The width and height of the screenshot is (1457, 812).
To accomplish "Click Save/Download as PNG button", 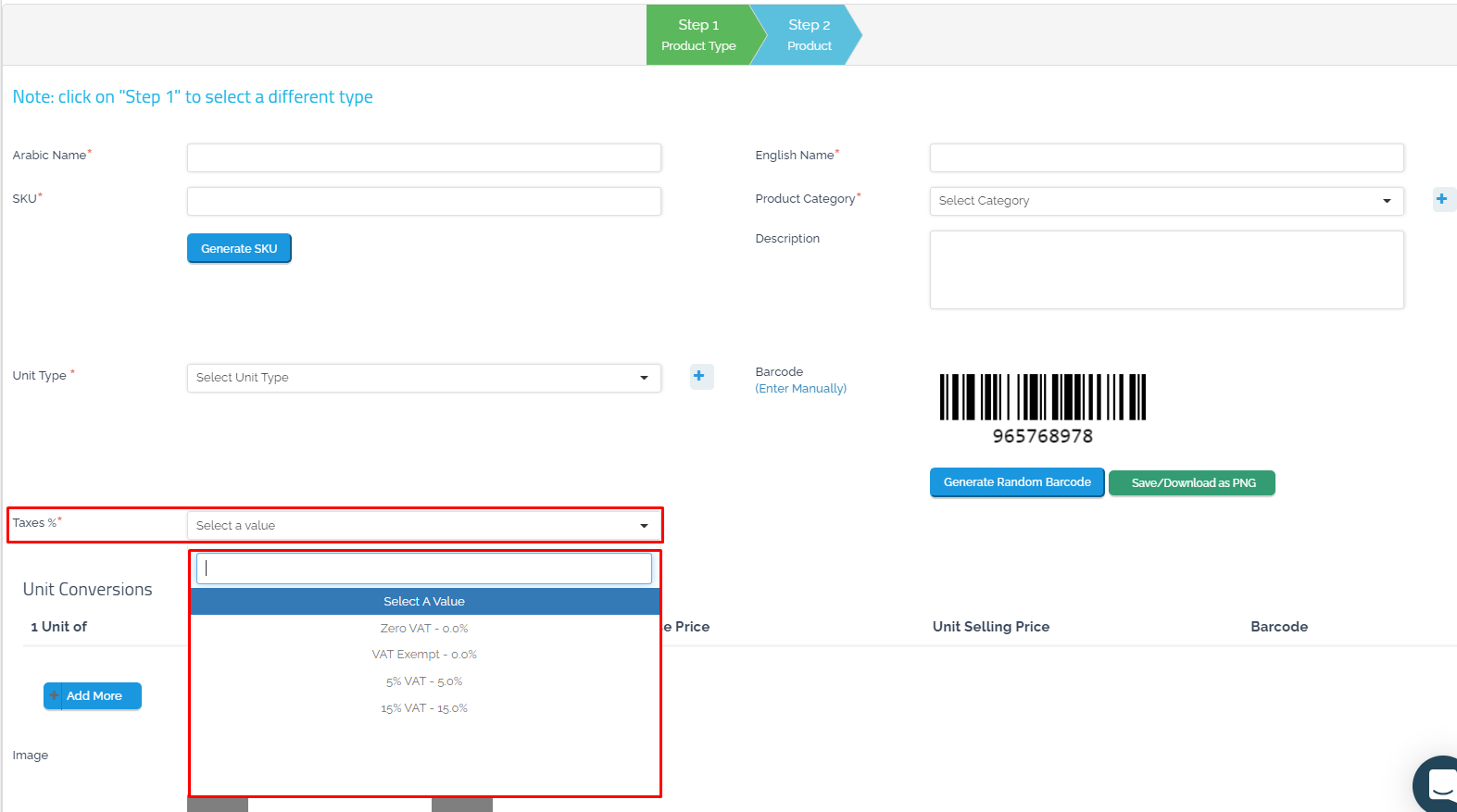I will (1192, 483).
